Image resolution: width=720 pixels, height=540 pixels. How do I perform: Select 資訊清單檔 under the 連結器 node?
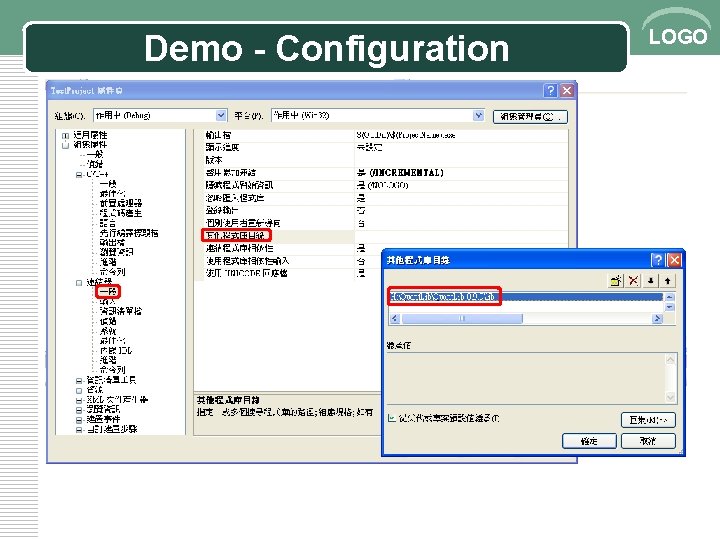121,311
